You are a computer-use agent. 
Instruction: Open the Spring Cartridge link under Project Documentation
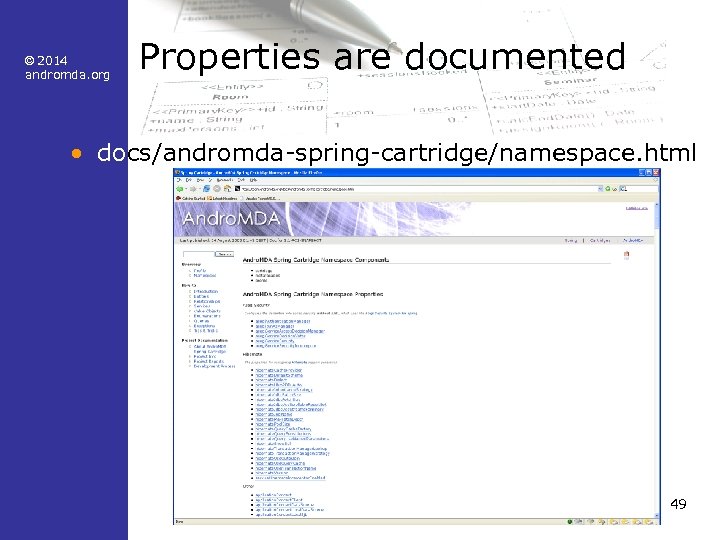[x=210, y=352]
